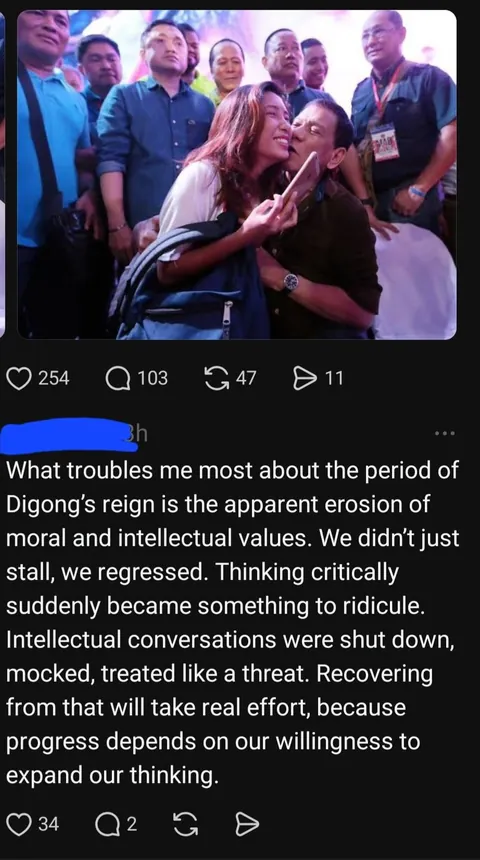Tap the 11 shares count number
480x860 pixels.
tap(334, 378)
